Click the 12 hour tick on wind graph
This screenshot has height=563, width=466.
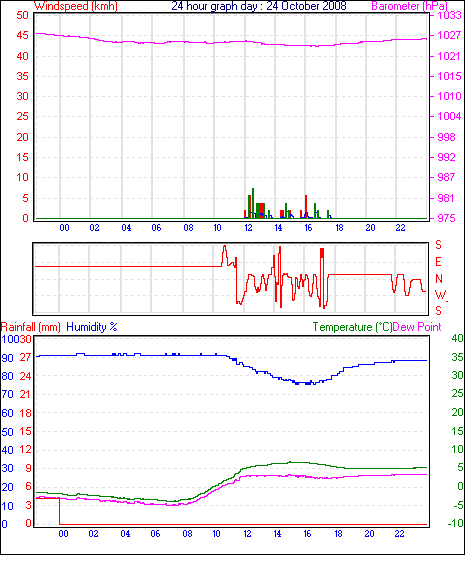(248, 228)
